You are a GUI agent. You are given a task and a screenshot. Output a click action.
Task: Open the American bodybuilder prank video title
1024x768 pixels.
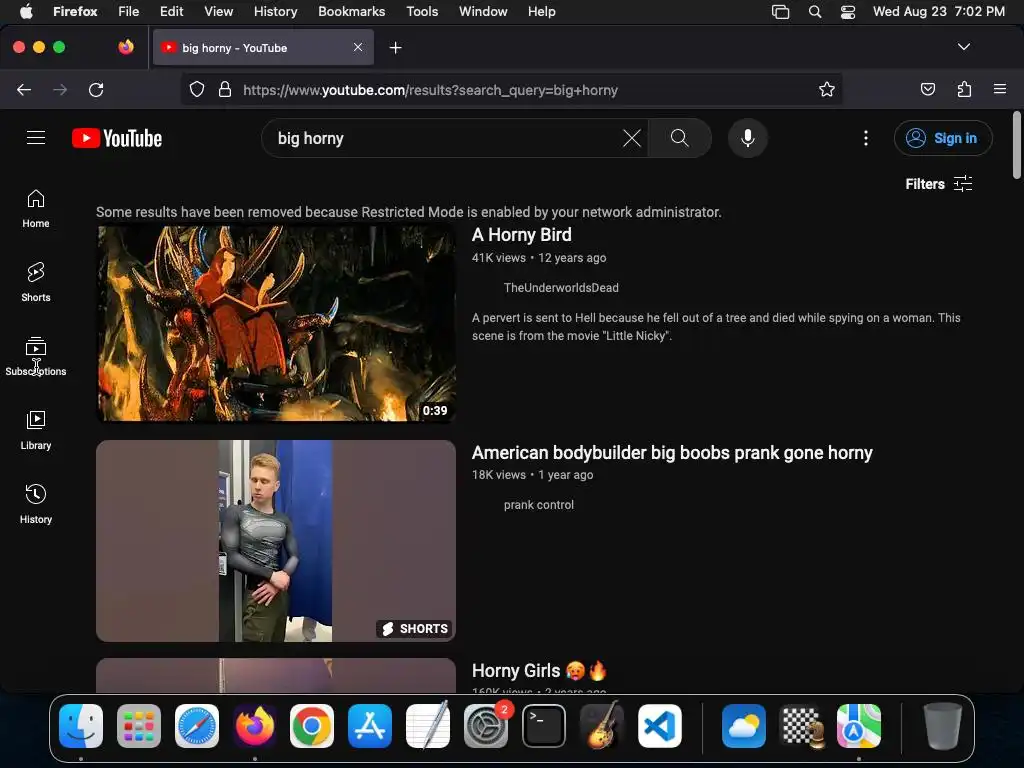tap(672, 453)
